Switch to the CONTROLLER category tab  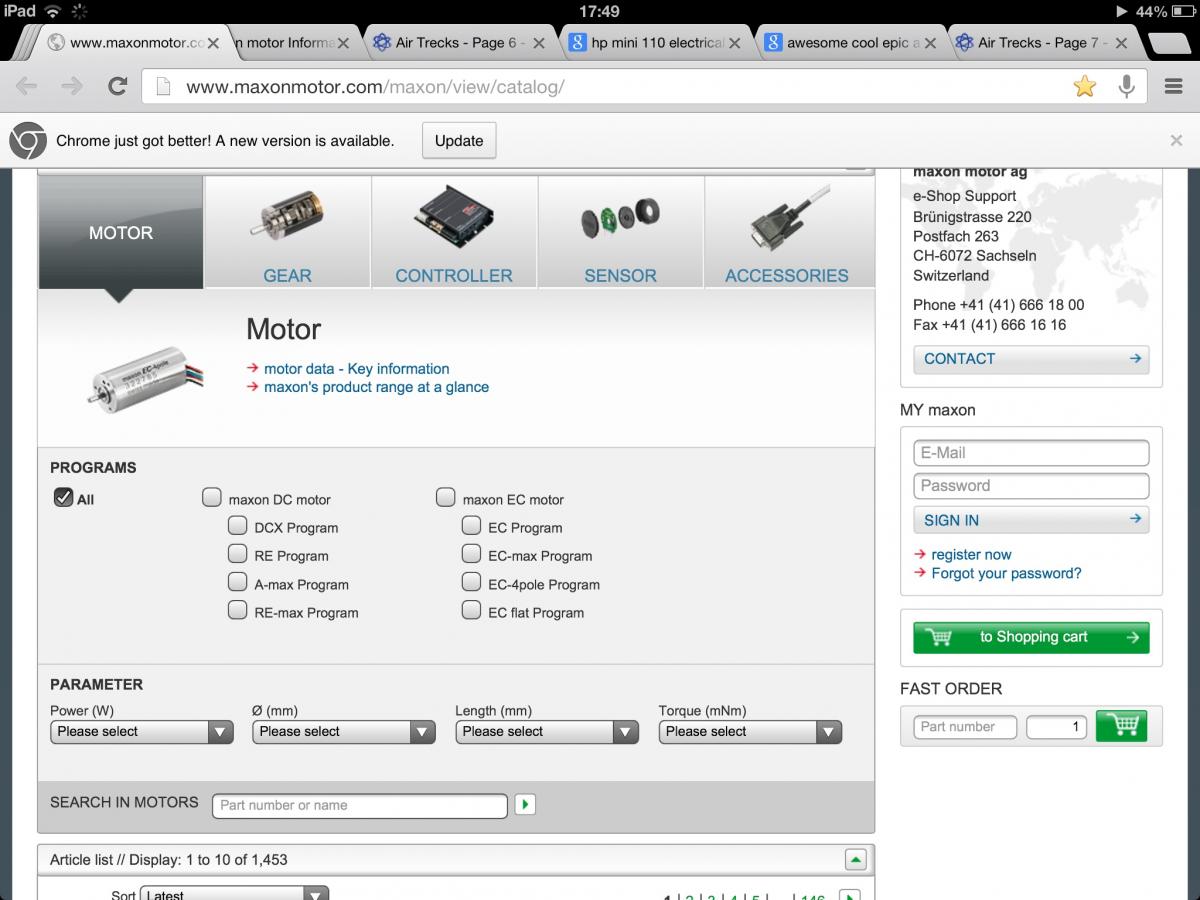[454, 232]
